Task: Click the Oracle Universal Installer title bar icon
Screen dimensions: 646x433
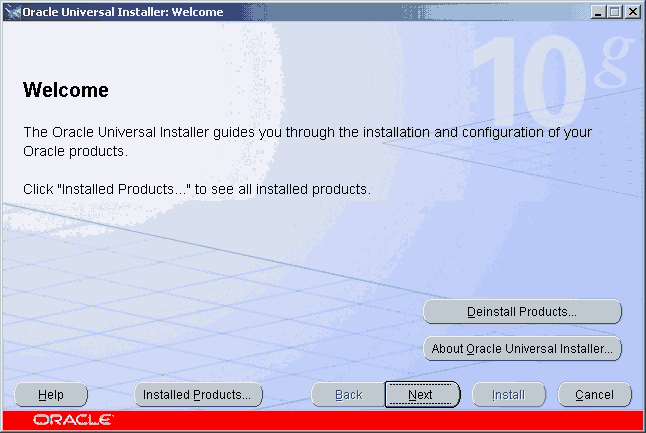Action: click(x=11, y=12)
